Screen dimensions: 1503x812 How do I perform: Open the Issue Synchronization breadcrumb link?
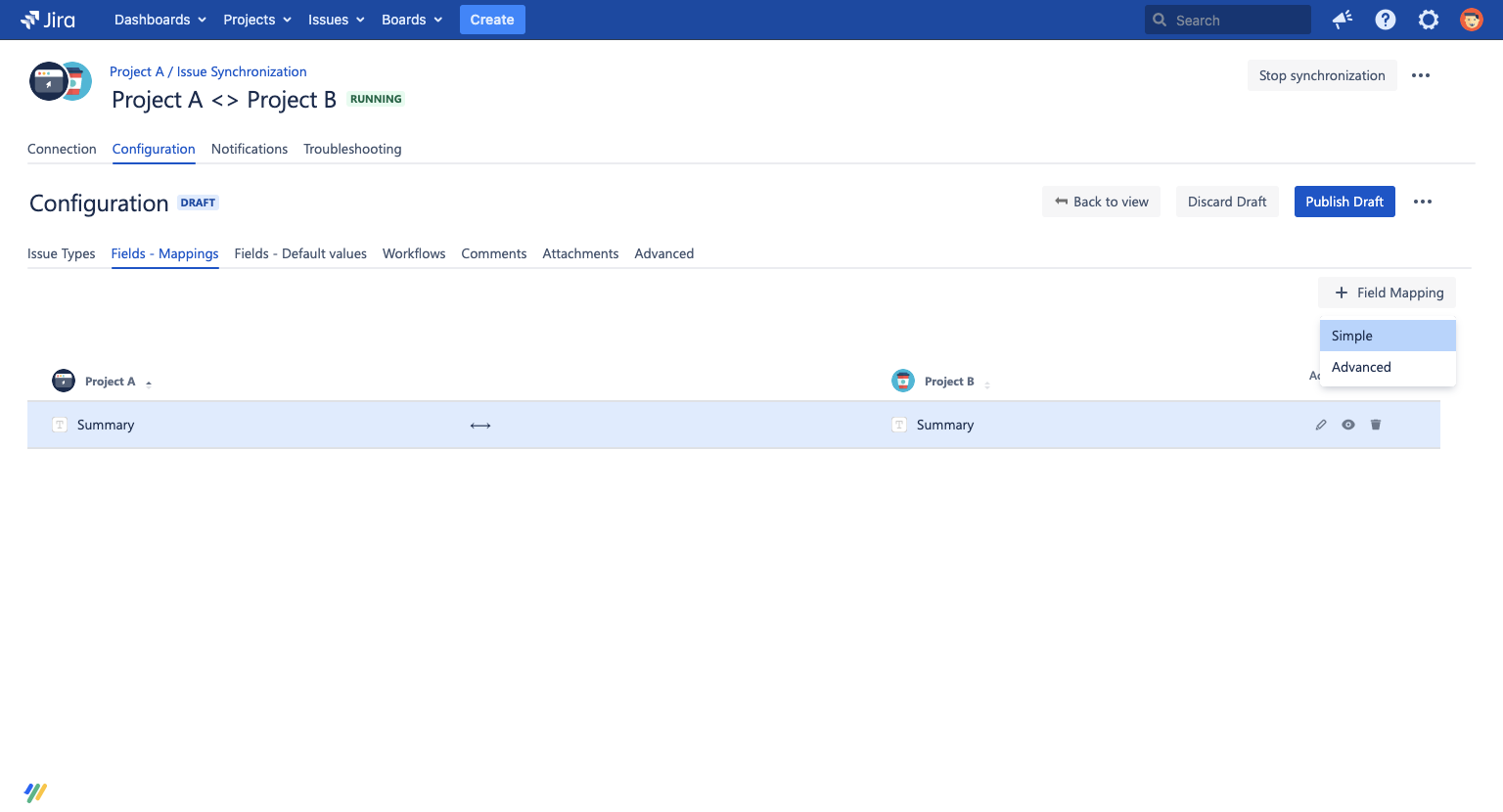240,71
